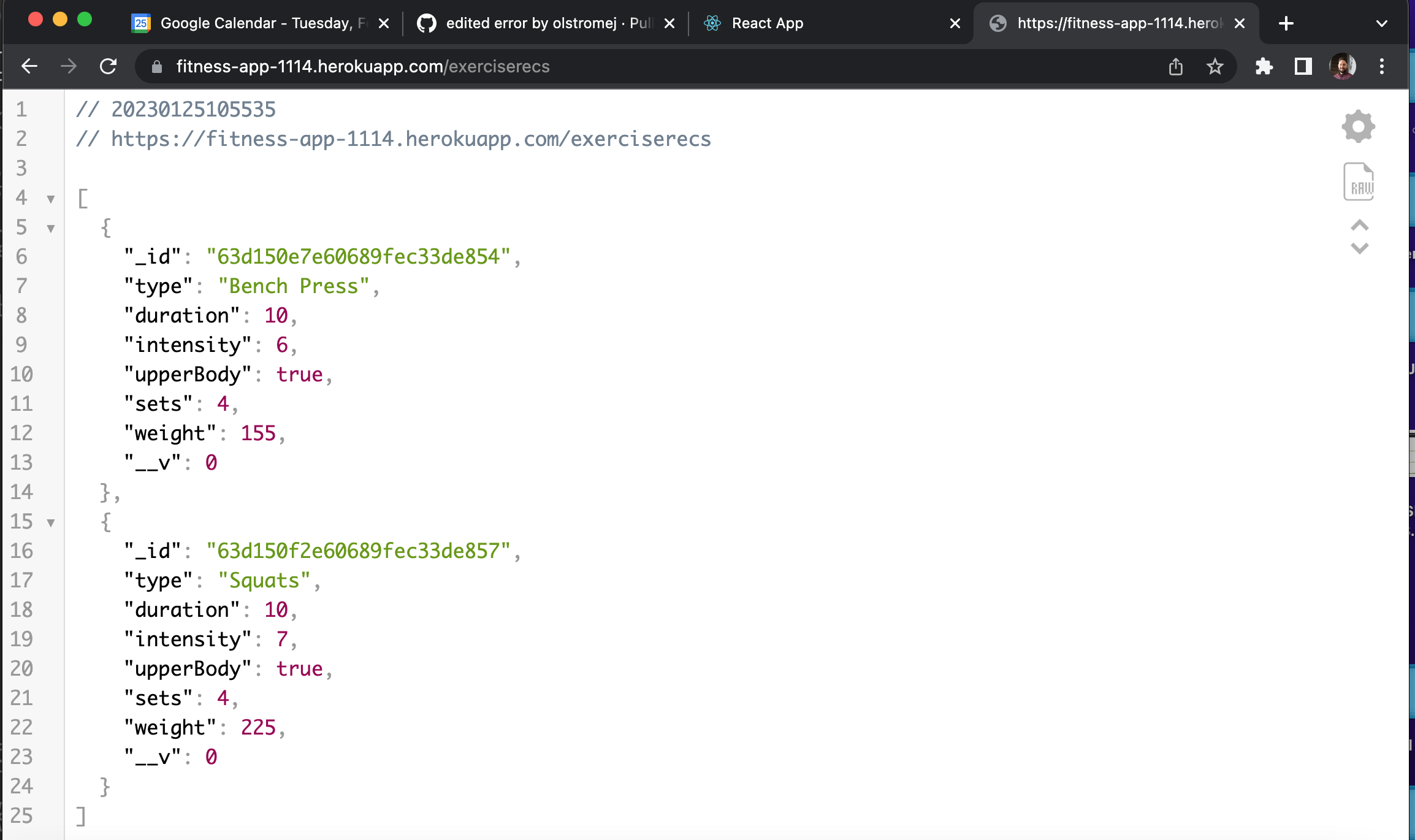Click the upperBody true value on line 10

[299, 375]
